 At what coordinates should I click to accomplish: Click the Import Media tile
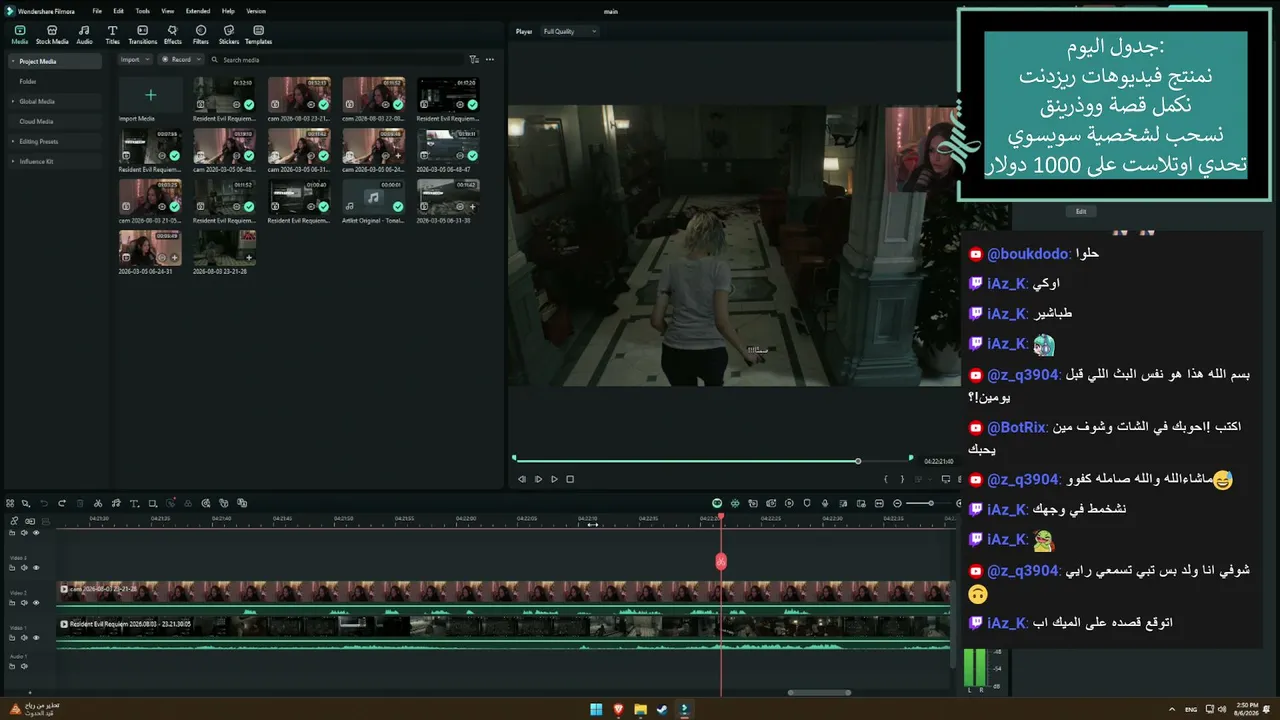click(x=150, y=97)
